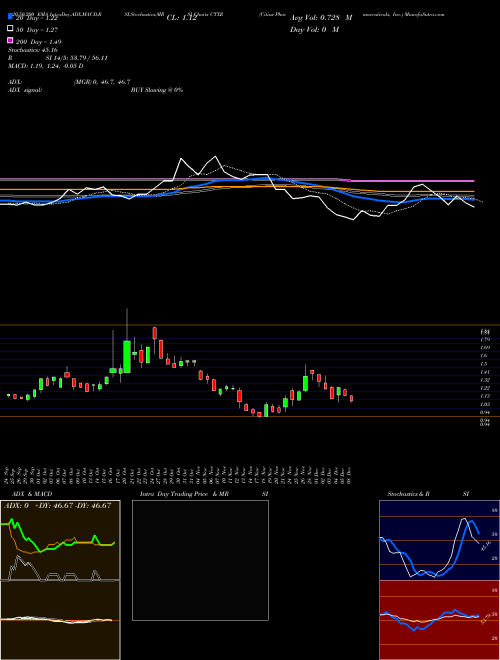This screenshot has height=660, width=500.
Task: Click the 'Stochastics & R SI' panel title
Action: [428, 494]
